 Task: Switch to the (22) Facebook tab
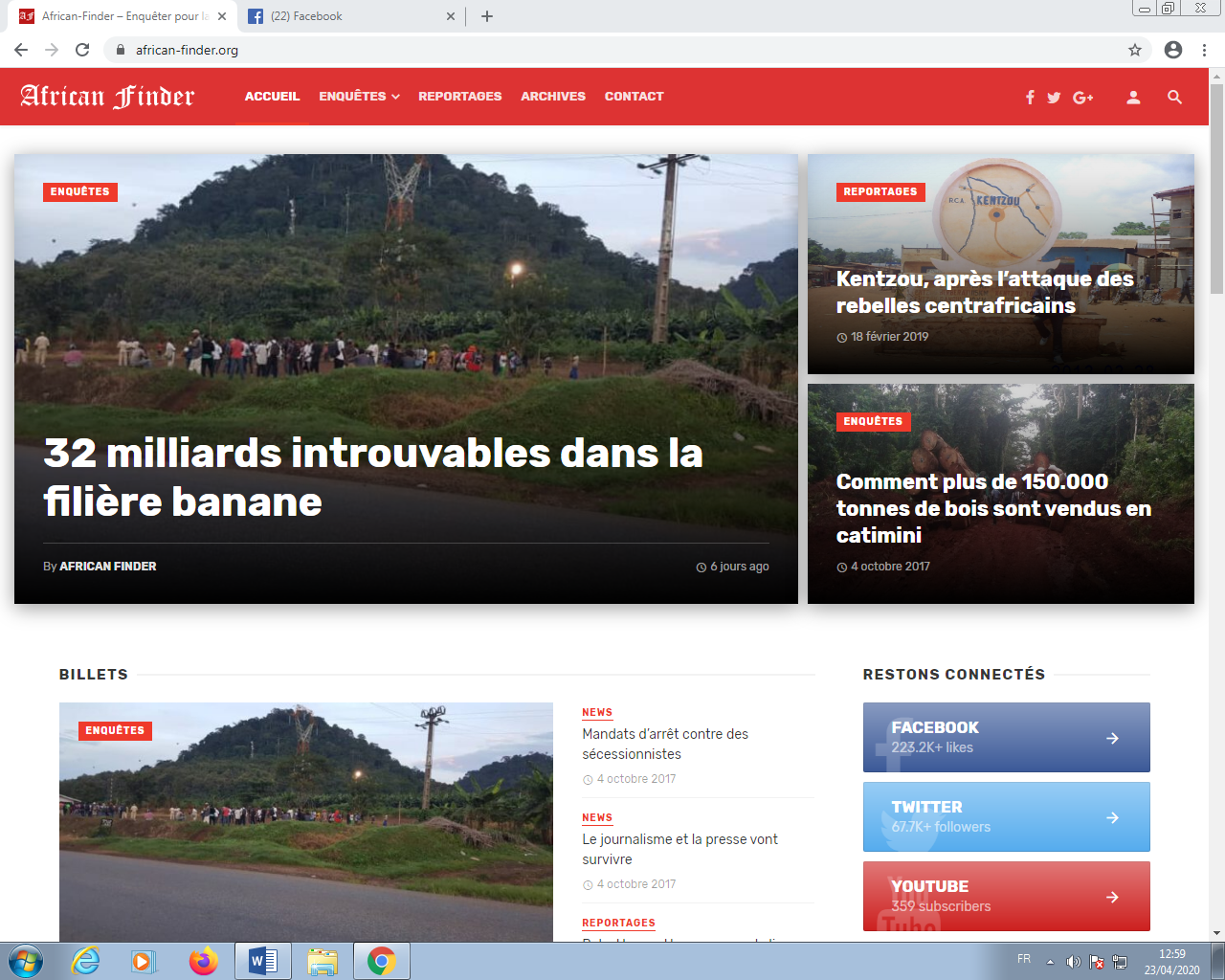click(349, 16)
